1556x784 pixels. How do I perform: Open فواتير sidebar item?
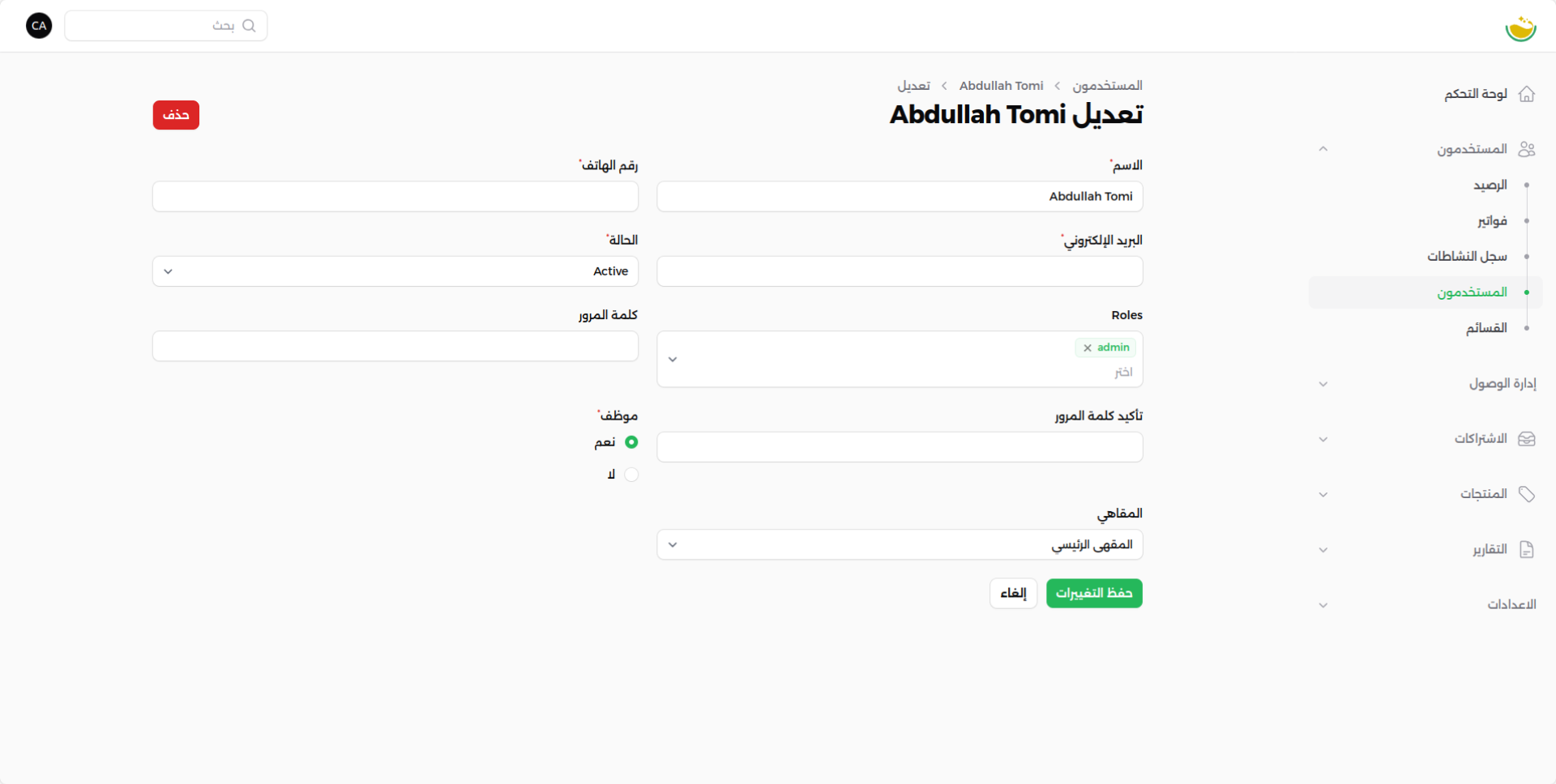[x=1492, y=221]
